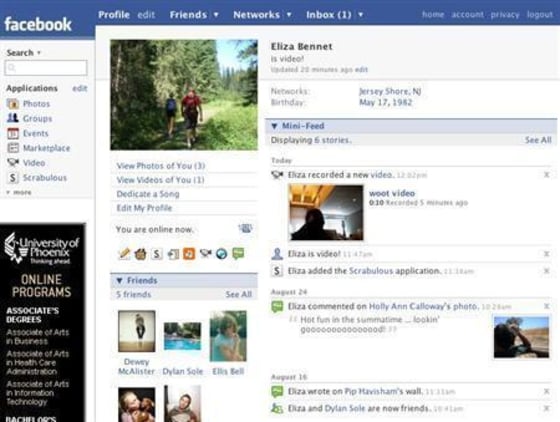Click See All in Friends section
Screen dimensions: 560x422
[x=239, y=294]
